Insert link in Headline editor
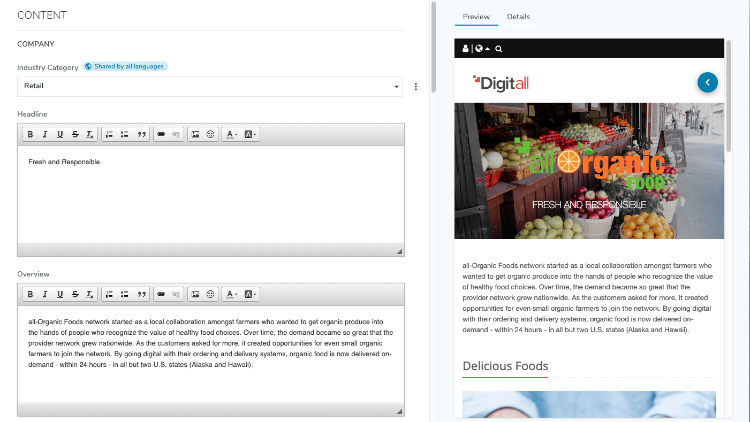750x422 pixels. tap(161, 134)
